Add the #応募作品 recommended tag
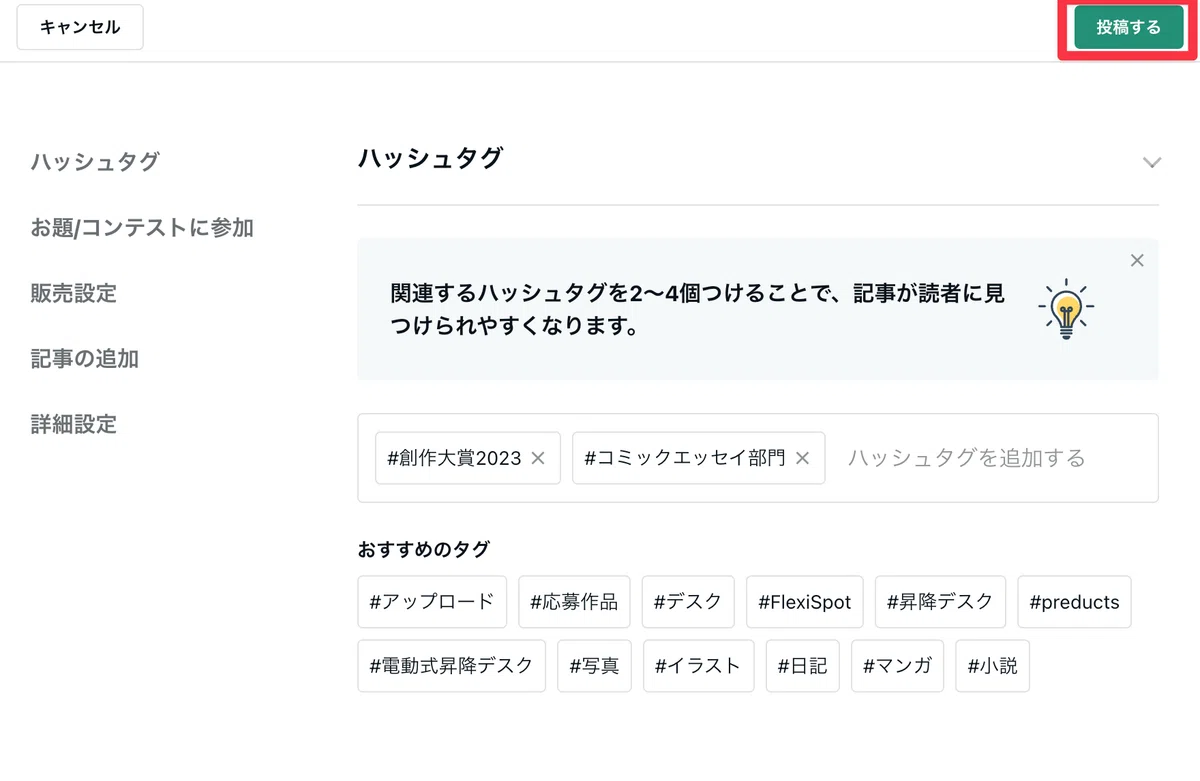Screen dimensions: 1200x781 click(x=574, y=602)
